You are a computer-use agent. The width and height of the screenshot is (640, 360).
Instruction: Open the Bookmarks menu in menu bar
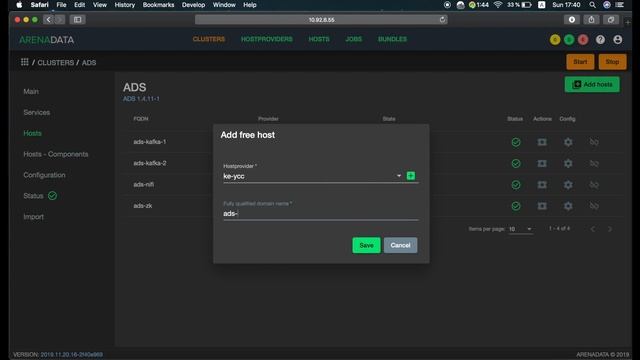(158, 5)
